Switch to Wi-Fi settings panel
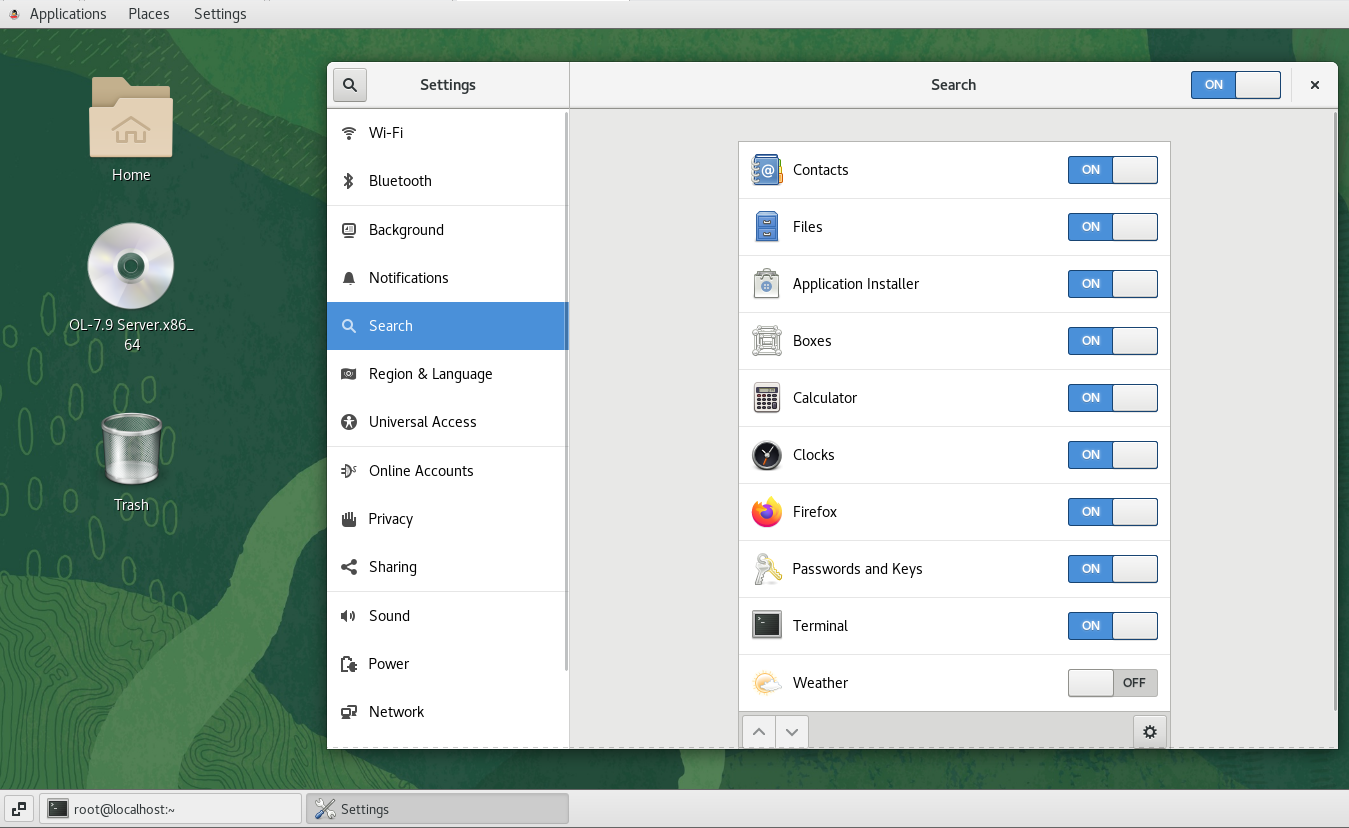1349x828 pixels. tap(447, 133)
